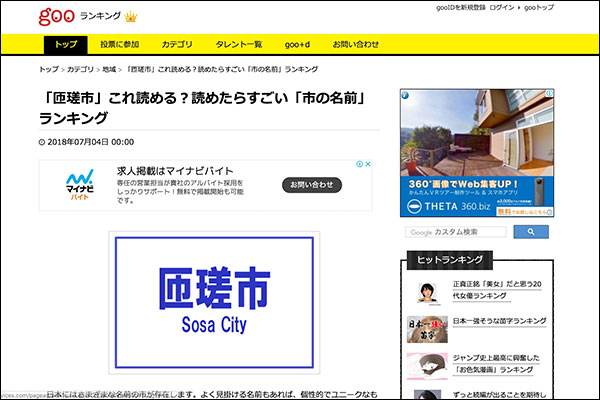This screenshot has width=600, height=400.
Task: Click the magnifier search button
Action: pyautogui.click(x=530, y=232)
